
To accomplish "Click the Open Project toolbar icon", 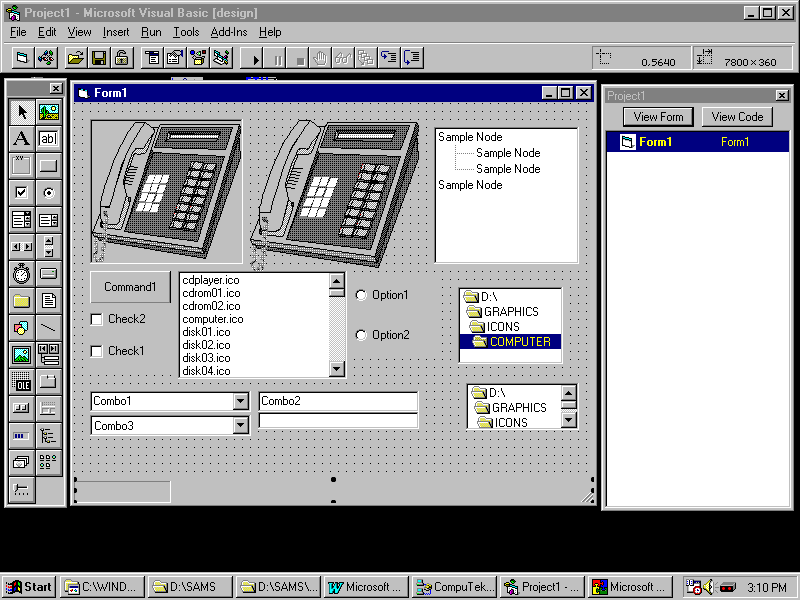I will point(76,58).
